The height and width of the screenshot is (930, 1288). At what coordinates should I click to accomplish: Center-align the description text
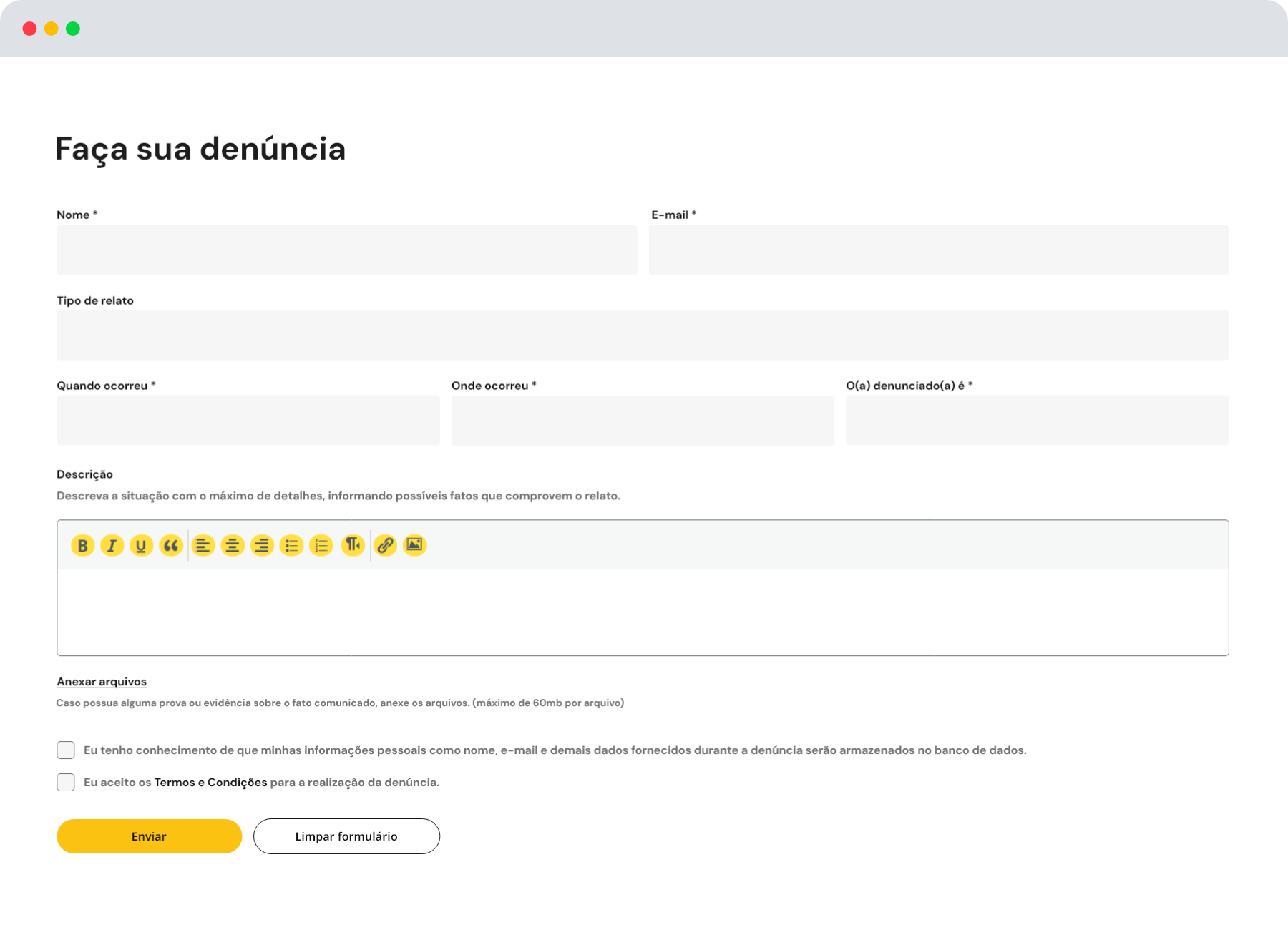point(233,546)
